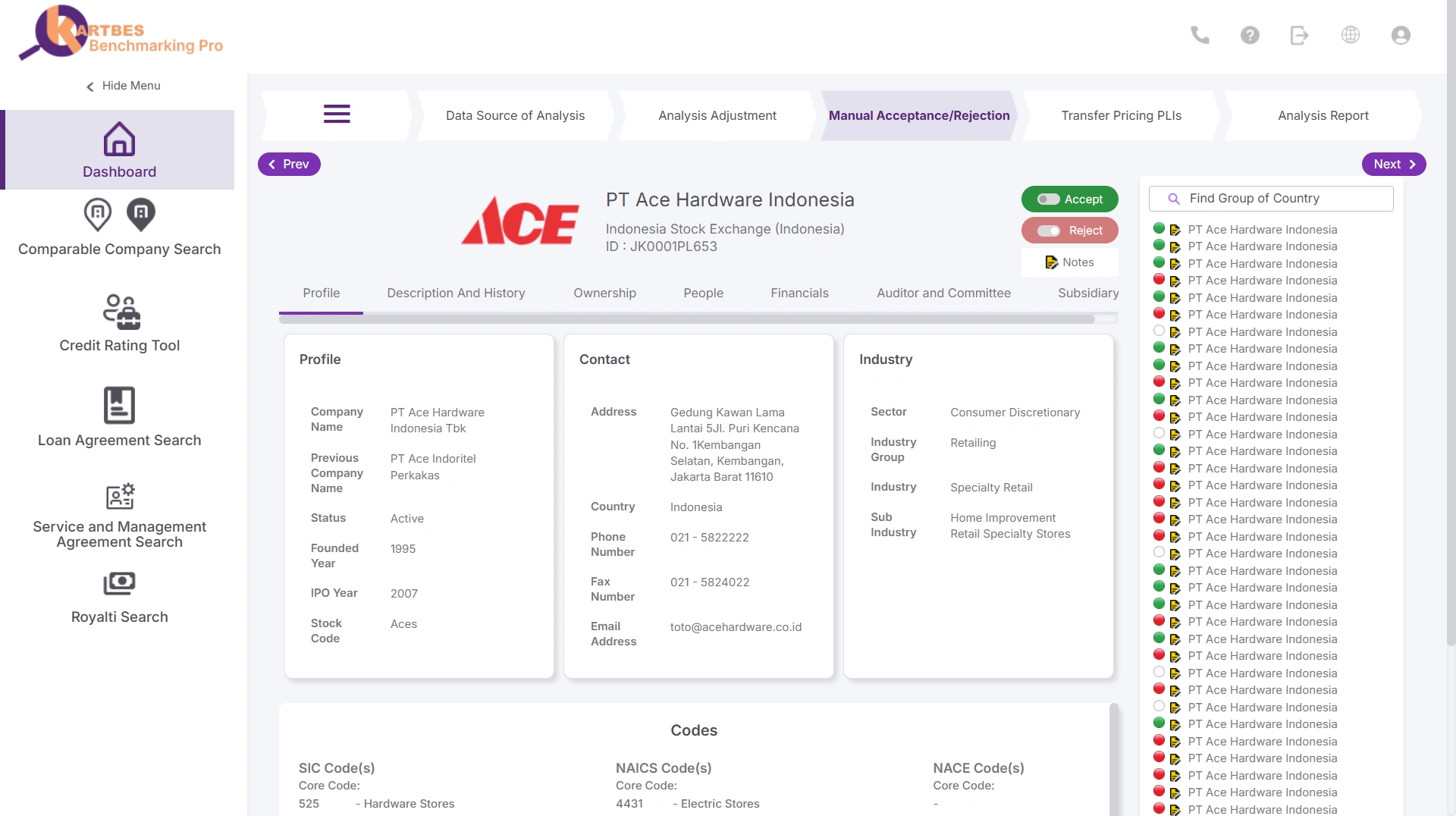
Task: Click the green status dot on topmost list entry
Action: click(x=1159, y=228)
